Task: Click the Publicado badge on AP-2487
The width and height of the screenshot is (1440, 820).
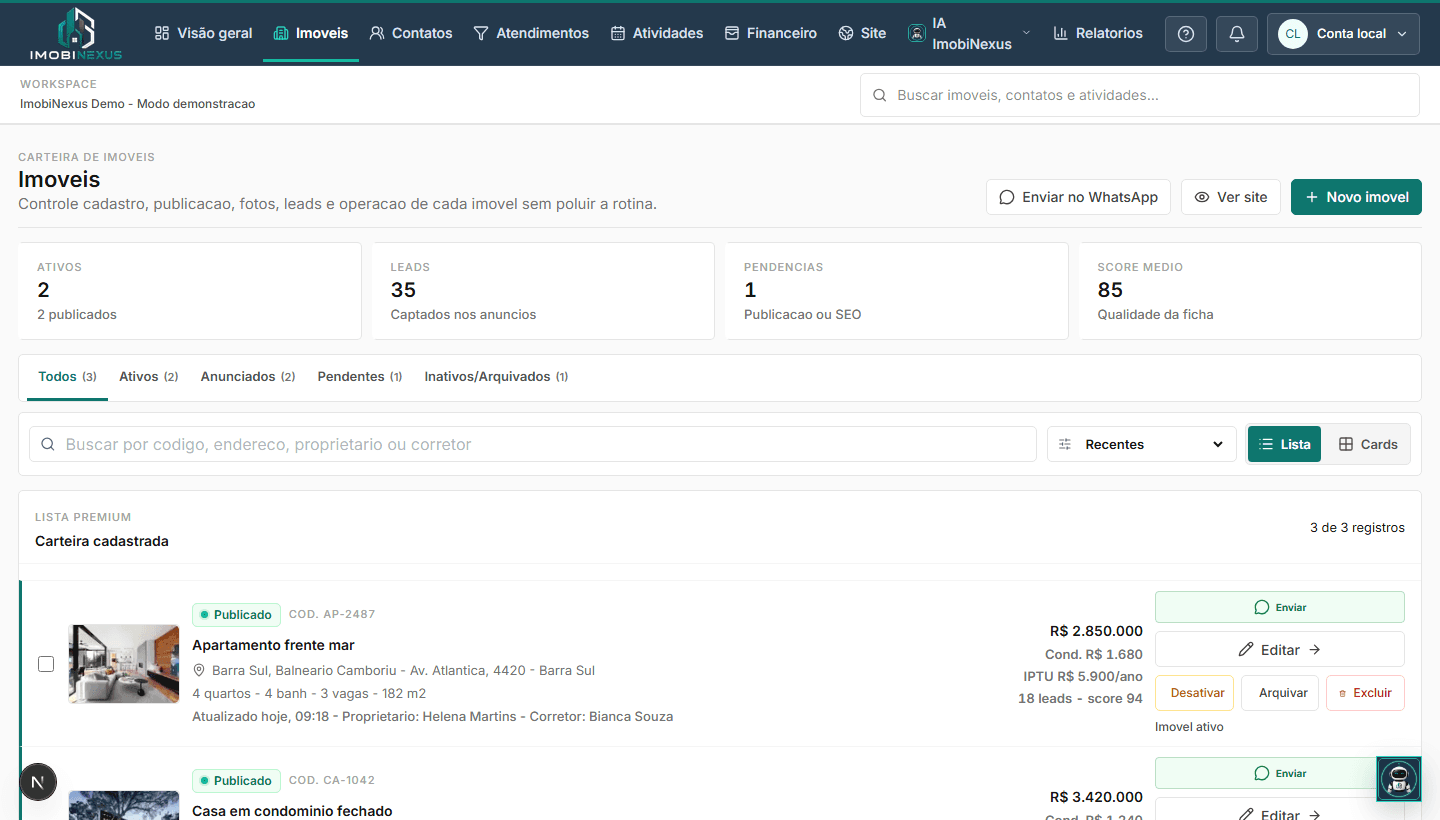Action: [236, 614]
